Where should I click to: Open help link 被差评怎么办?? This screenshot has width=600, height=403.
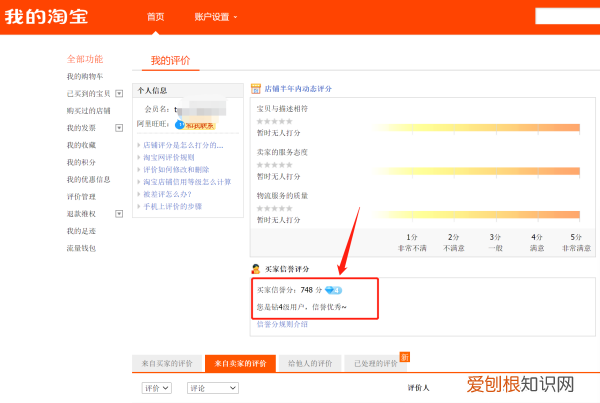(167, 194)
